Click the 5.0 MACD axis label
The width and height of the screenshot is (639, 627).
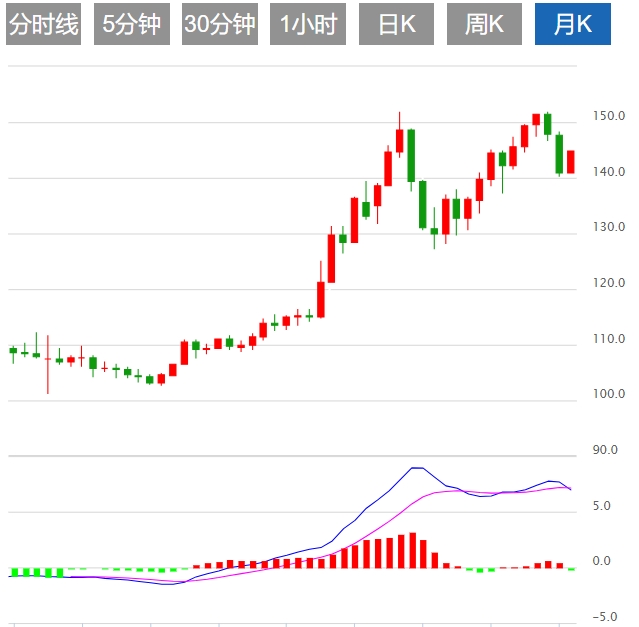click(602, 506)
